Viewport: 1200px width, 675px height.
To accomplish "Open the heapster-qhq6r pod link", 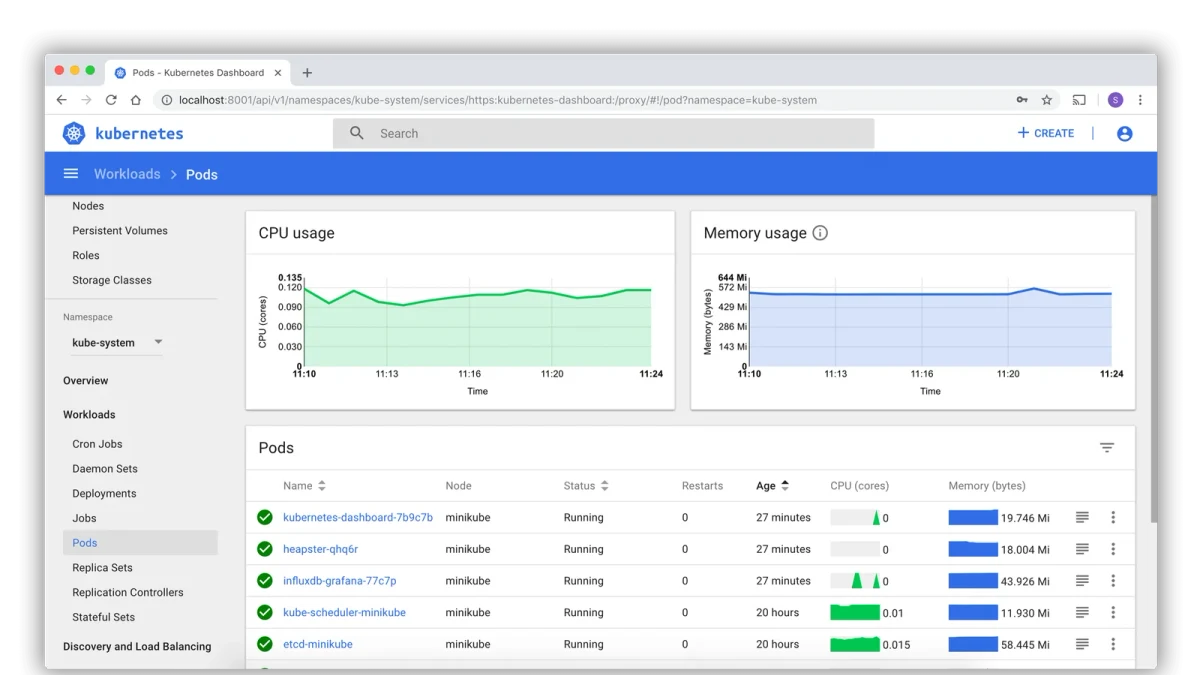I will (x=320, y=549).
